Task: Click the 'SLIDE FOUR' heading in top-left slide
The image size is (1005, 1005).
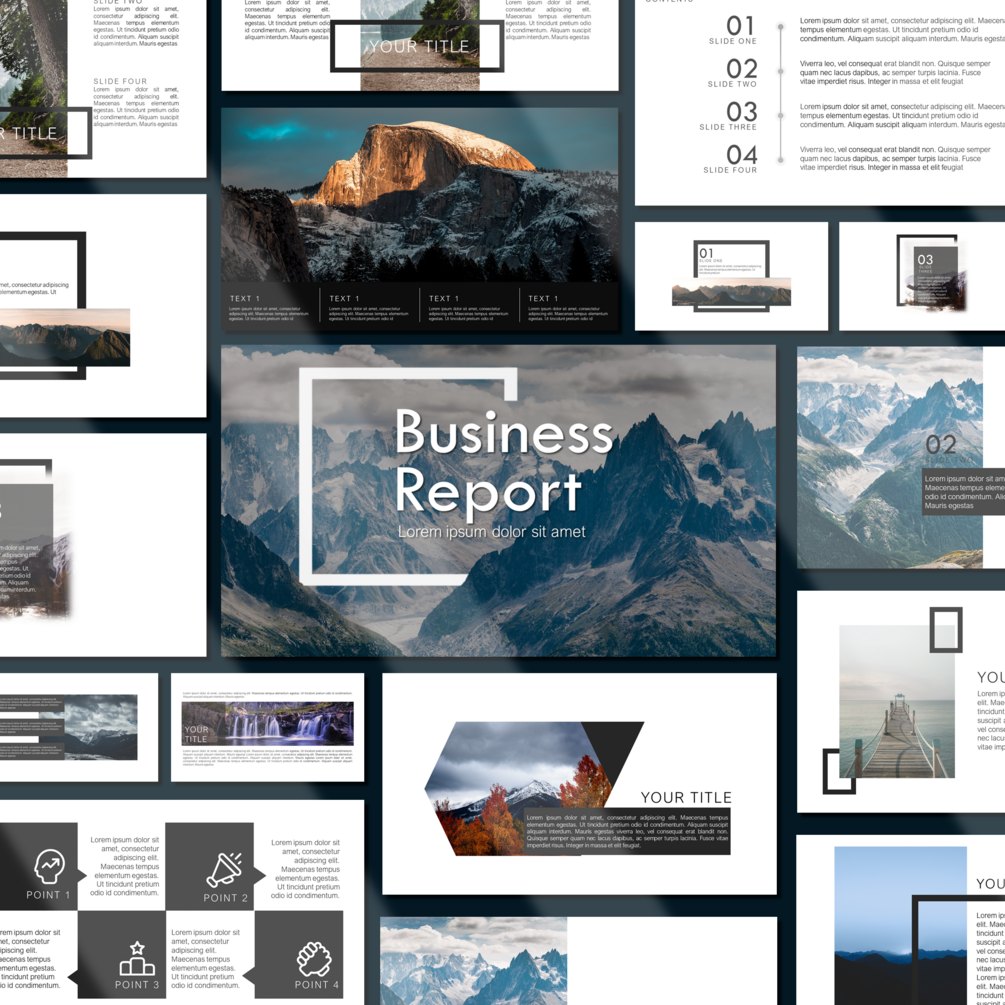Action: [120, 81]
